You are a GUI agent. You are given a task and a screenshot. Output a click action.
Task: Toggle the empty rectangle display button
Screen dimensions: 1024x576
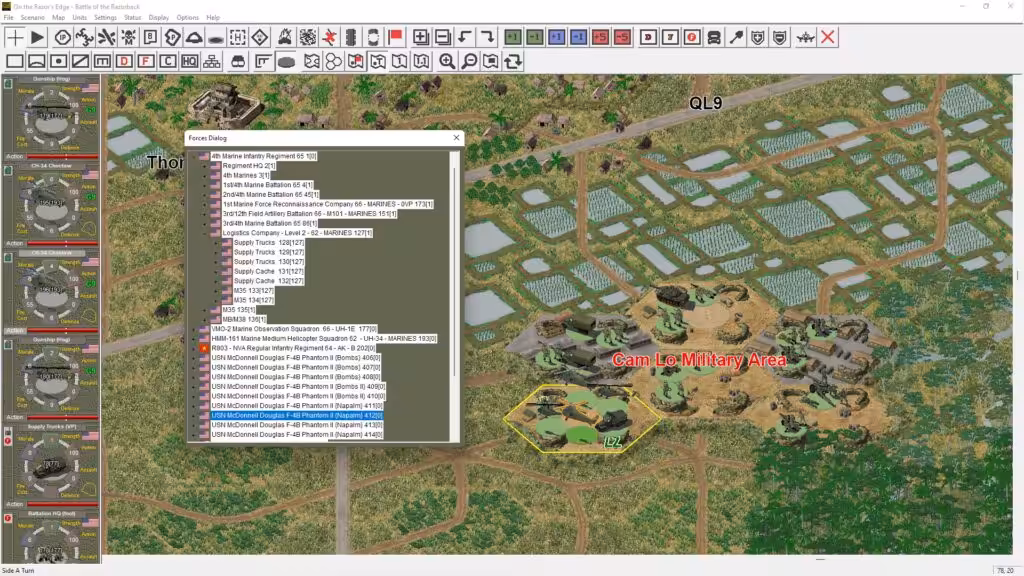[14, 61]
